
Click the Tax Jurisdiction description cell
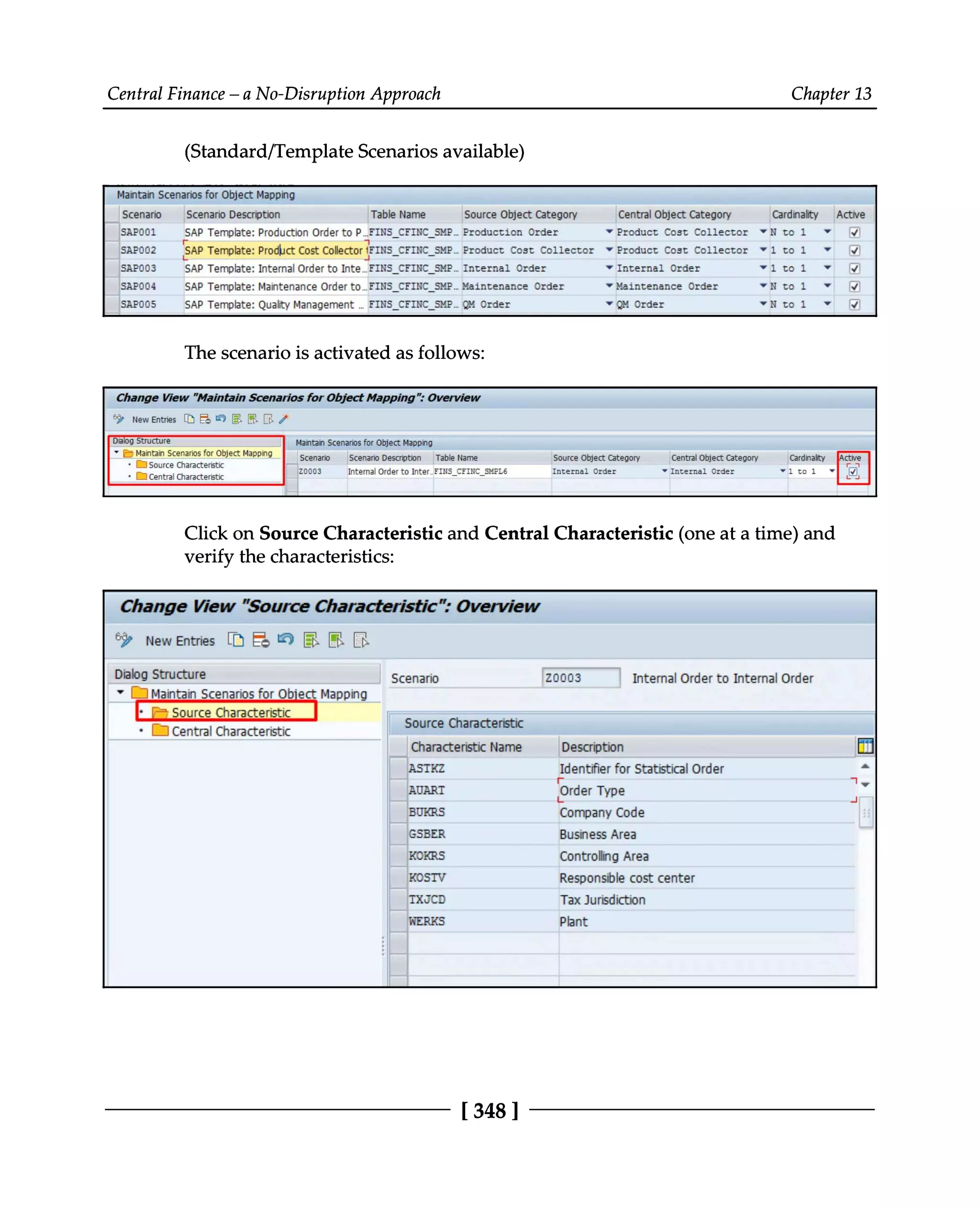tap(707, 899)
